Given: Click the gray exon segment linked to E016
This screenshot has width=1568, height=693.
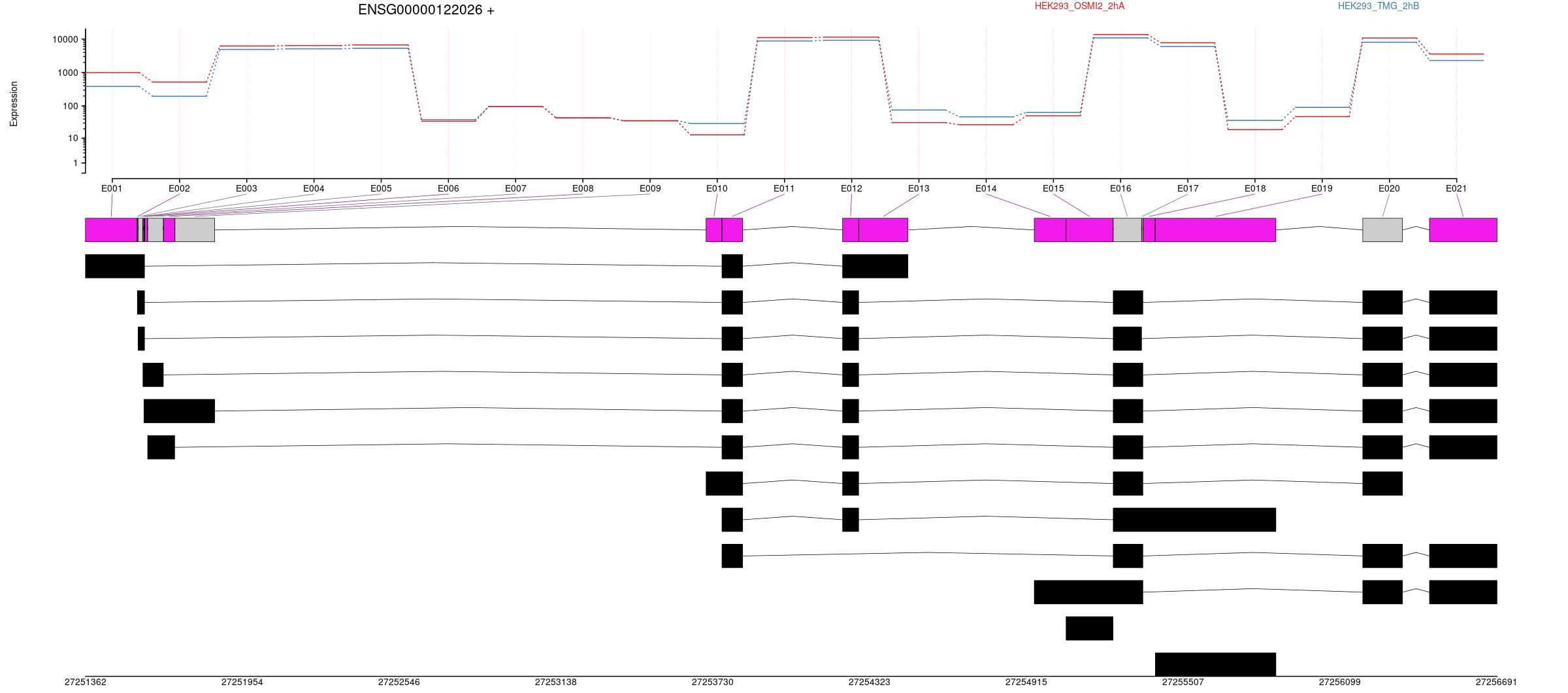Looking at the screenshot, I should 1128,230.
